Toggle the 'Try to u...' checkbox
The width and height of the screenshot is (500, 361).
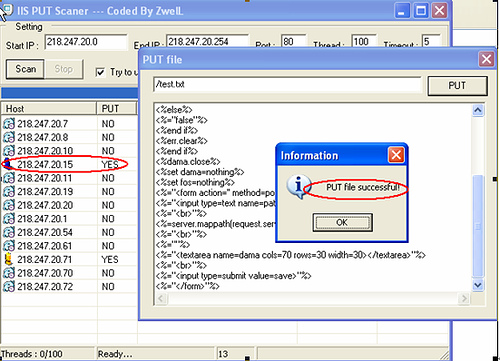[100, 72]
